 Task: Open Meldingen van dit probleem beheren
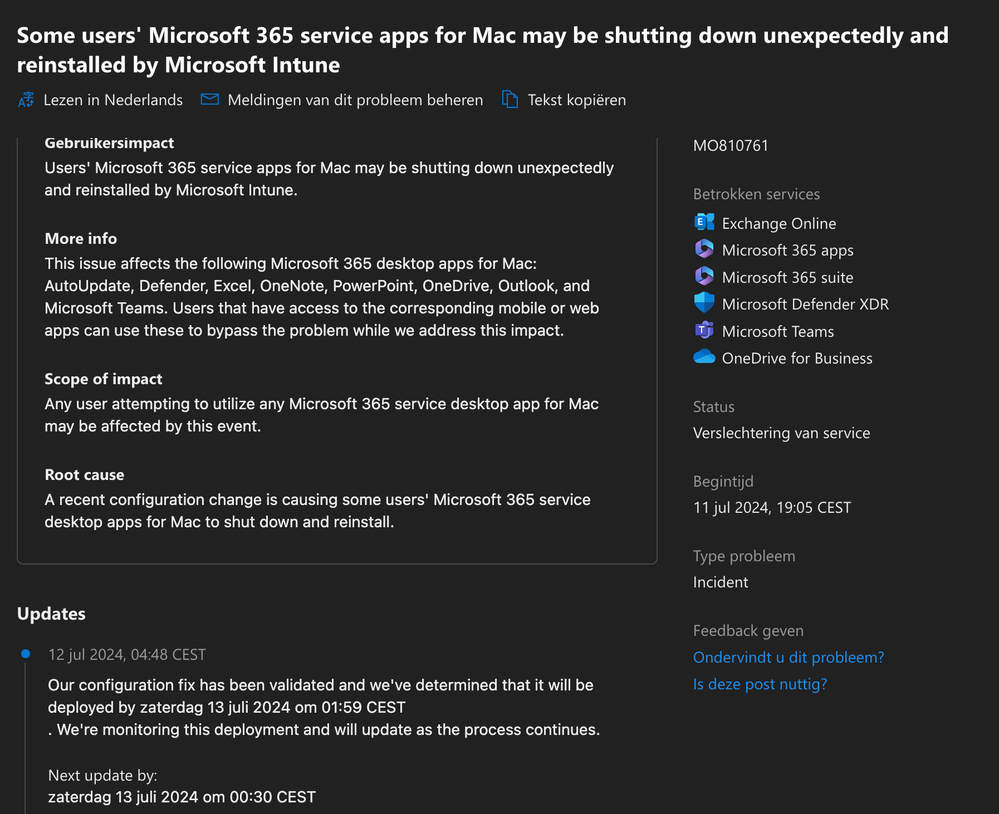click(x=355, y=100)
